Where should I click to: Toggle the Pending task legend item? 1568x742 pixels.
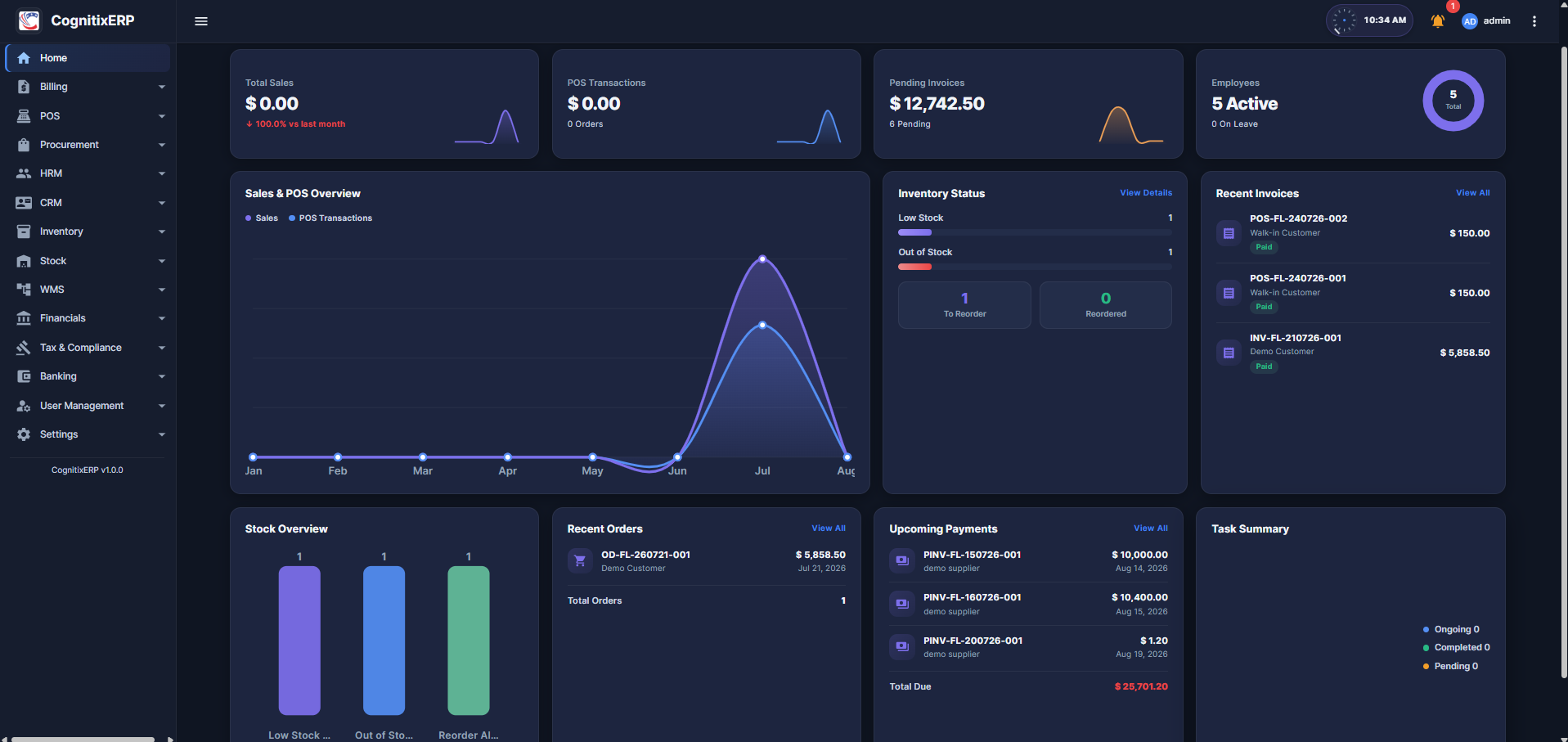[1450, 667]
